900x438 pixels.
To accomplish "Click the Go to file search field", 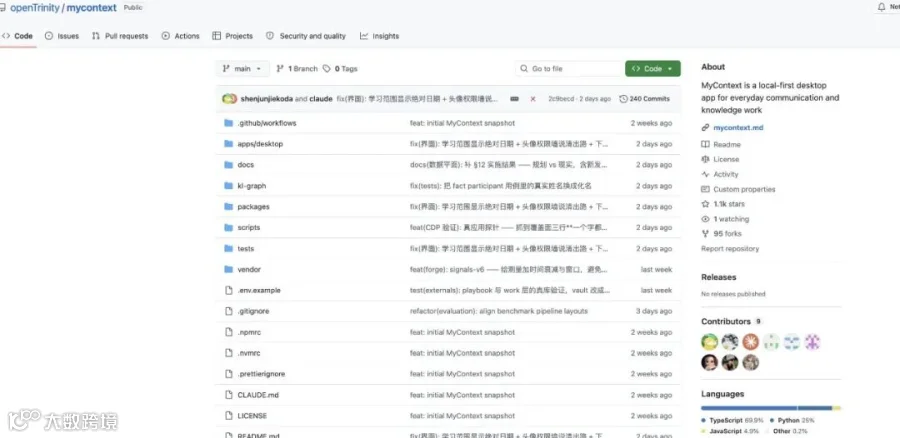I will 568,68.
